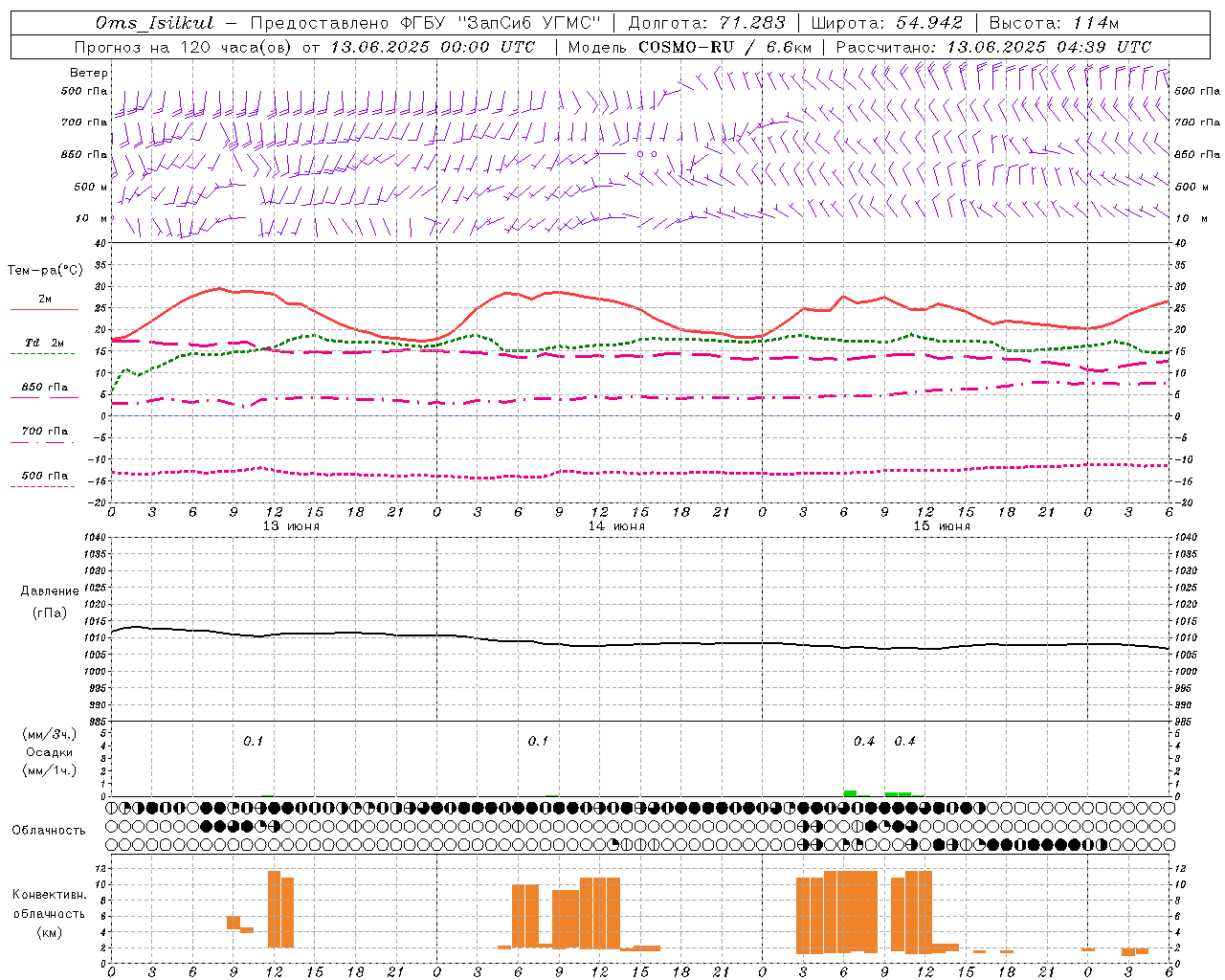Click the 500 м wind level label on left

point(91,187)
